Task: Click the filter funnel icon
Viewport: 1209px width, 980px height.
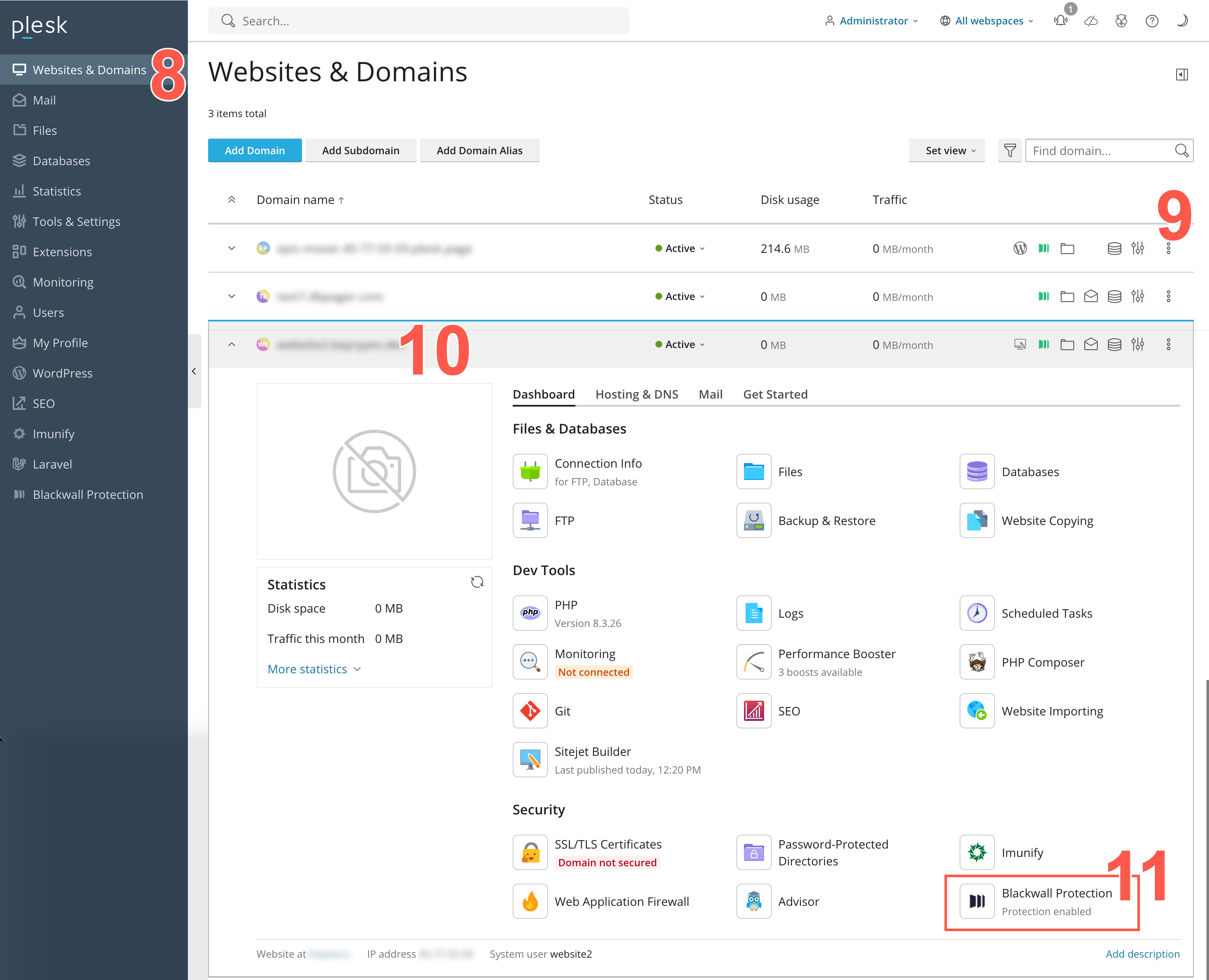Action: click(1010, 151)
